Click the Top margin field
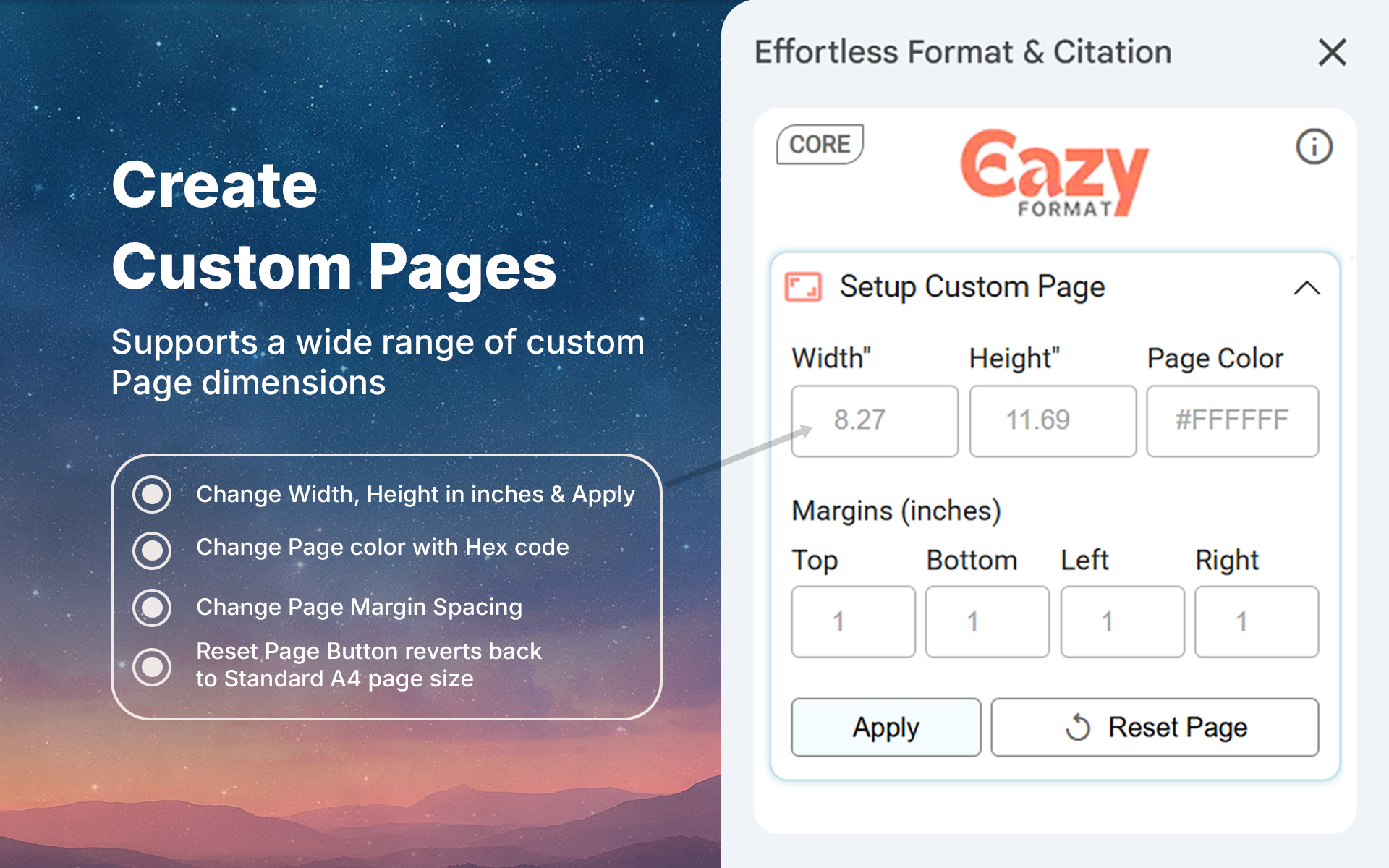 pos(853,621)
